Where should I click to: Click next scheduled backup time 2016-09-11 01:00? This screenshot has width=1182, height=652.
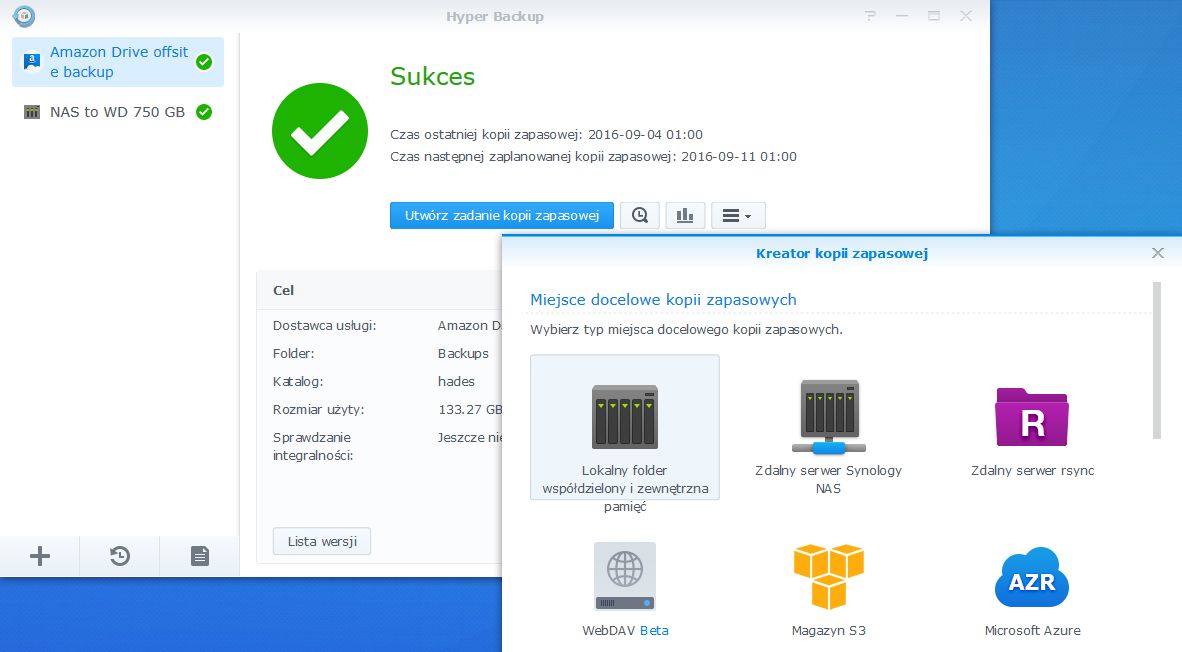739,157
